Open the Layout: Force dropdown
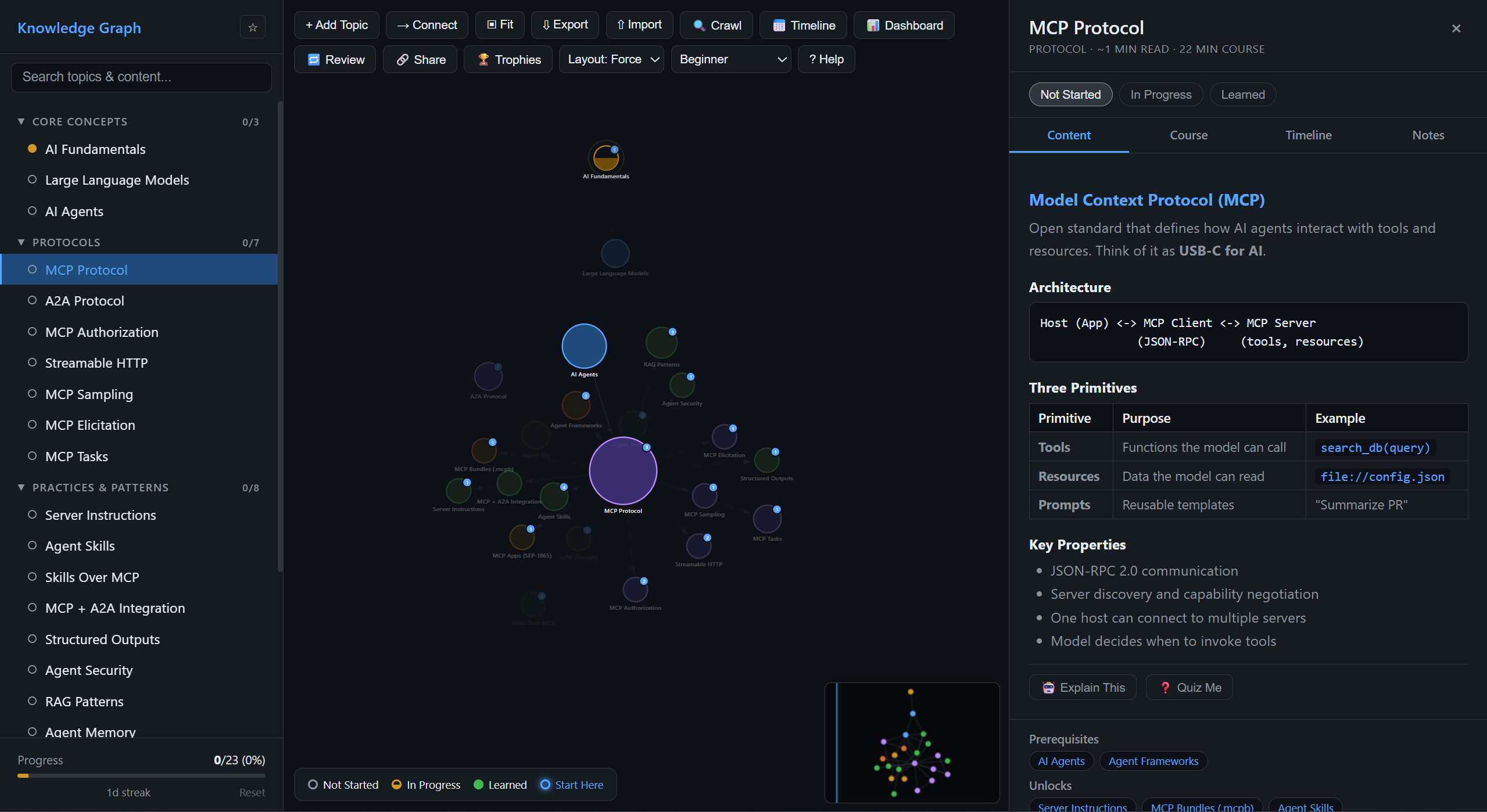The width and height of the screenshot is (1487, 812). coord(611,59)
